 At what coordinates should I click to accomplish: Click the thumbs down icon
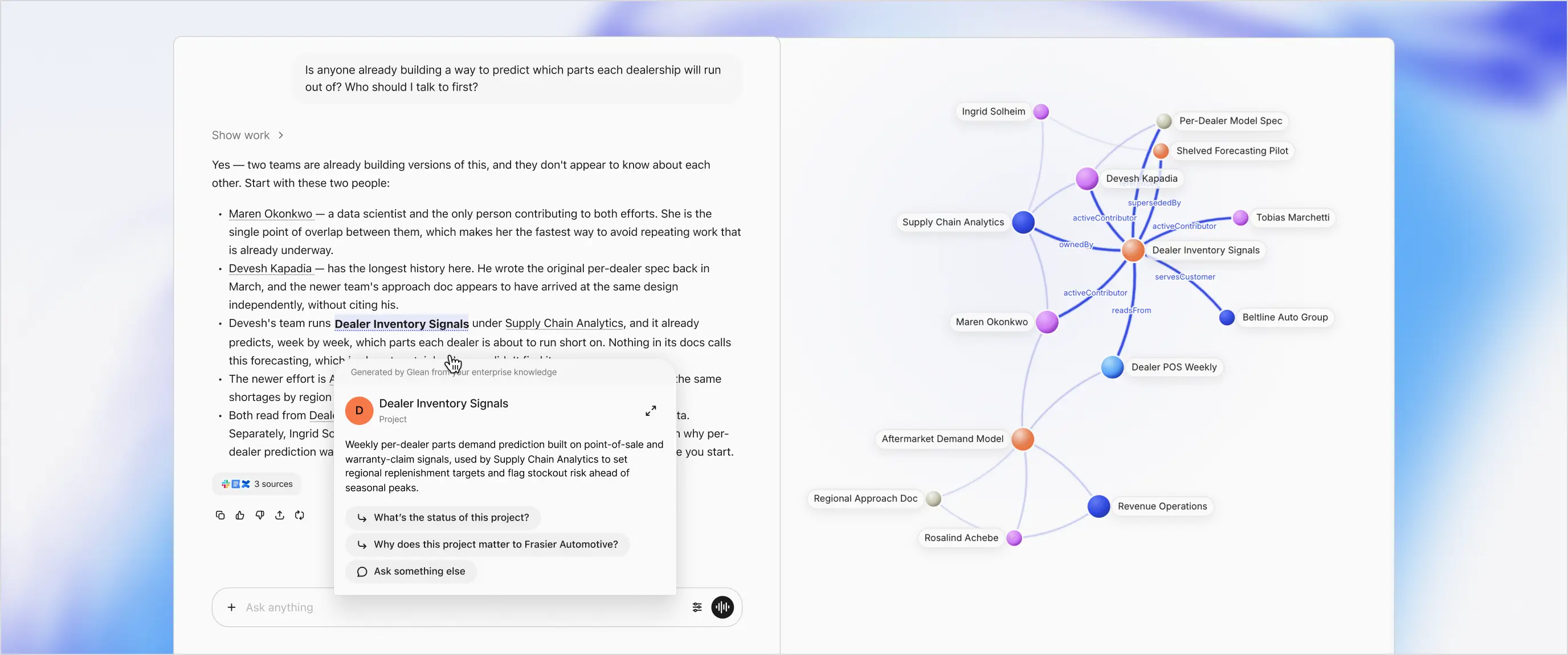point(260,515)
